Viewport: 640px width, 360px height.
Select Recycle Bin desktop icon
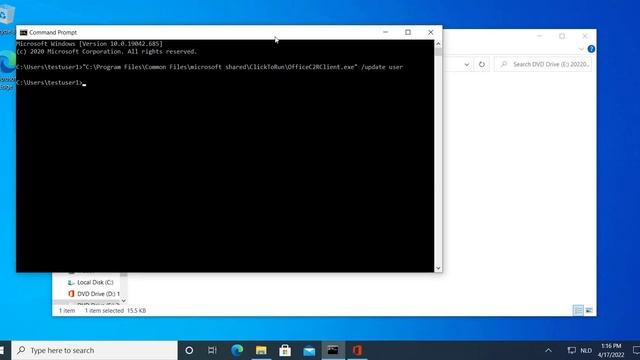[x=7, y=19]
